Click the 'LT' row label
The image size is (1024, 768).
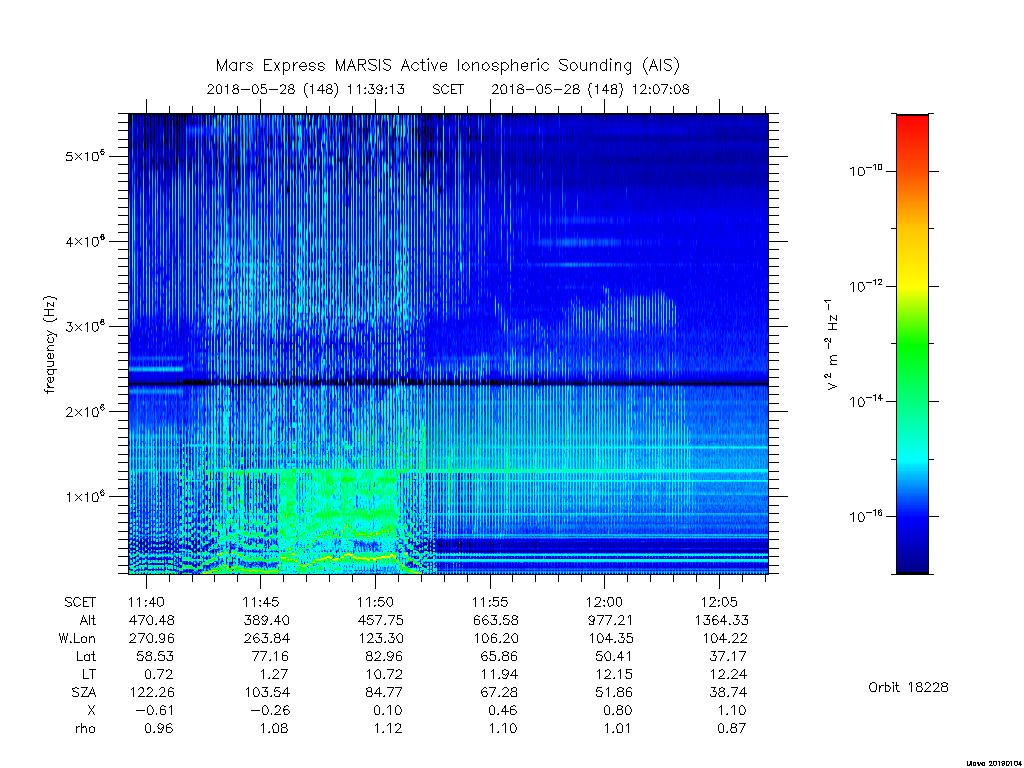pyautogui.click(x=88, y=674)
